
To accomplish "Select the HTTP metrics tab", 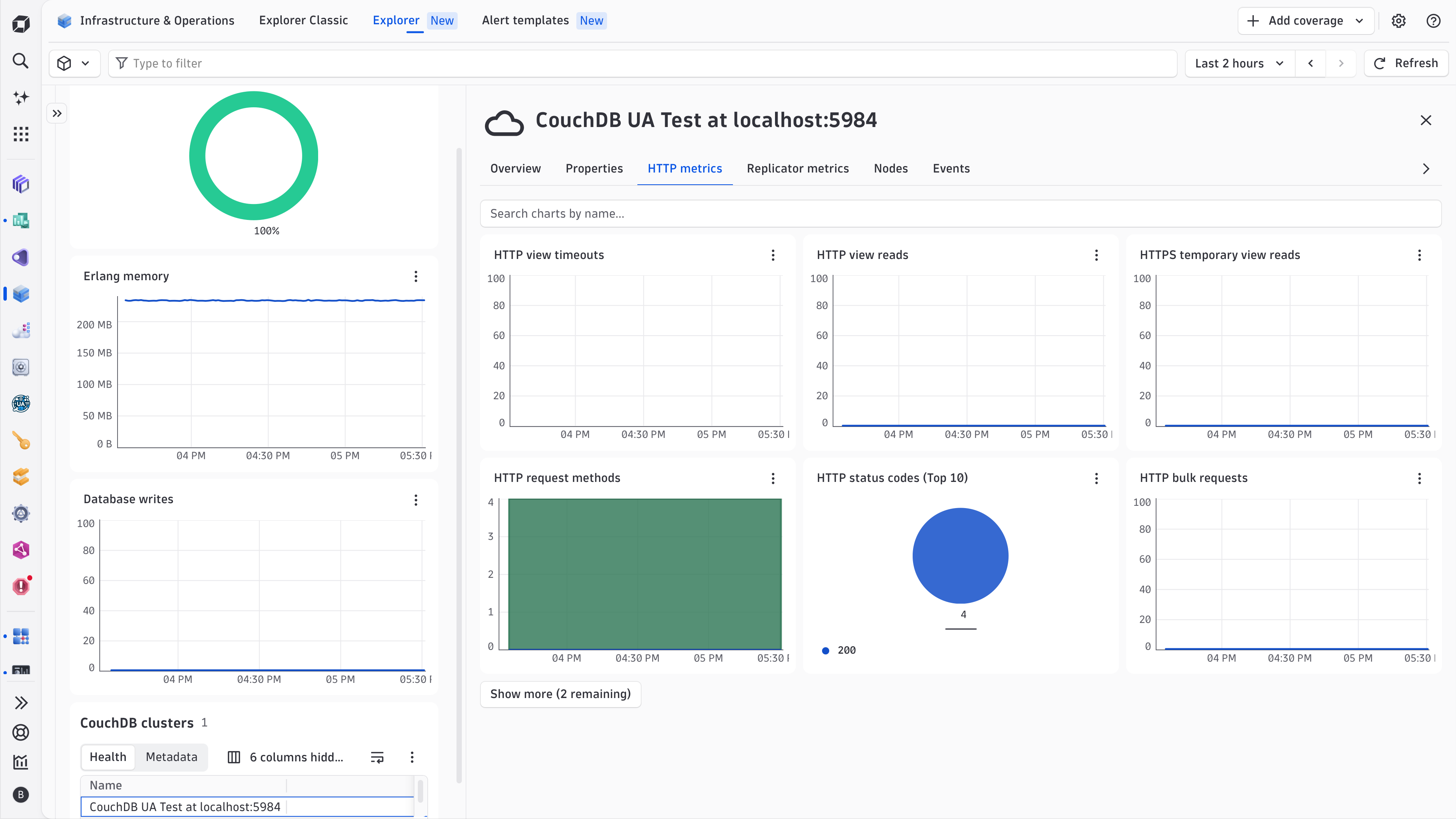I will tap(684, 168).
